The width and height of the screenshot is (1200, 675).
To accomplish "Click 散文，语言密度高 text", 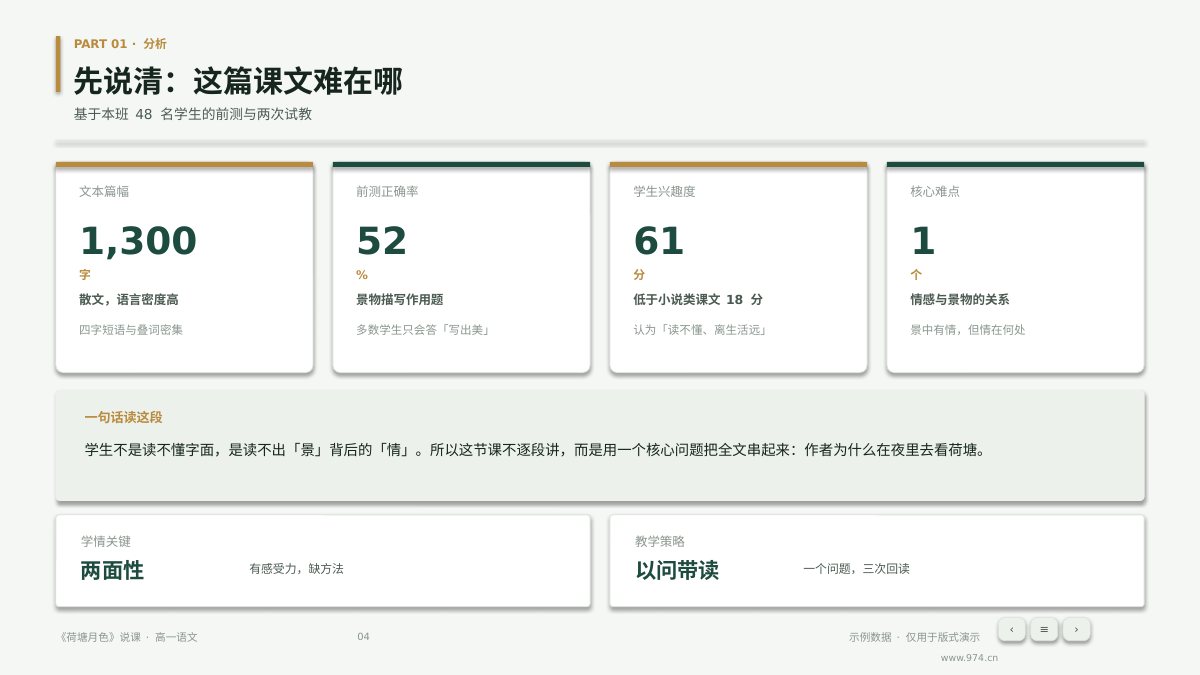I will click(129, 300).
